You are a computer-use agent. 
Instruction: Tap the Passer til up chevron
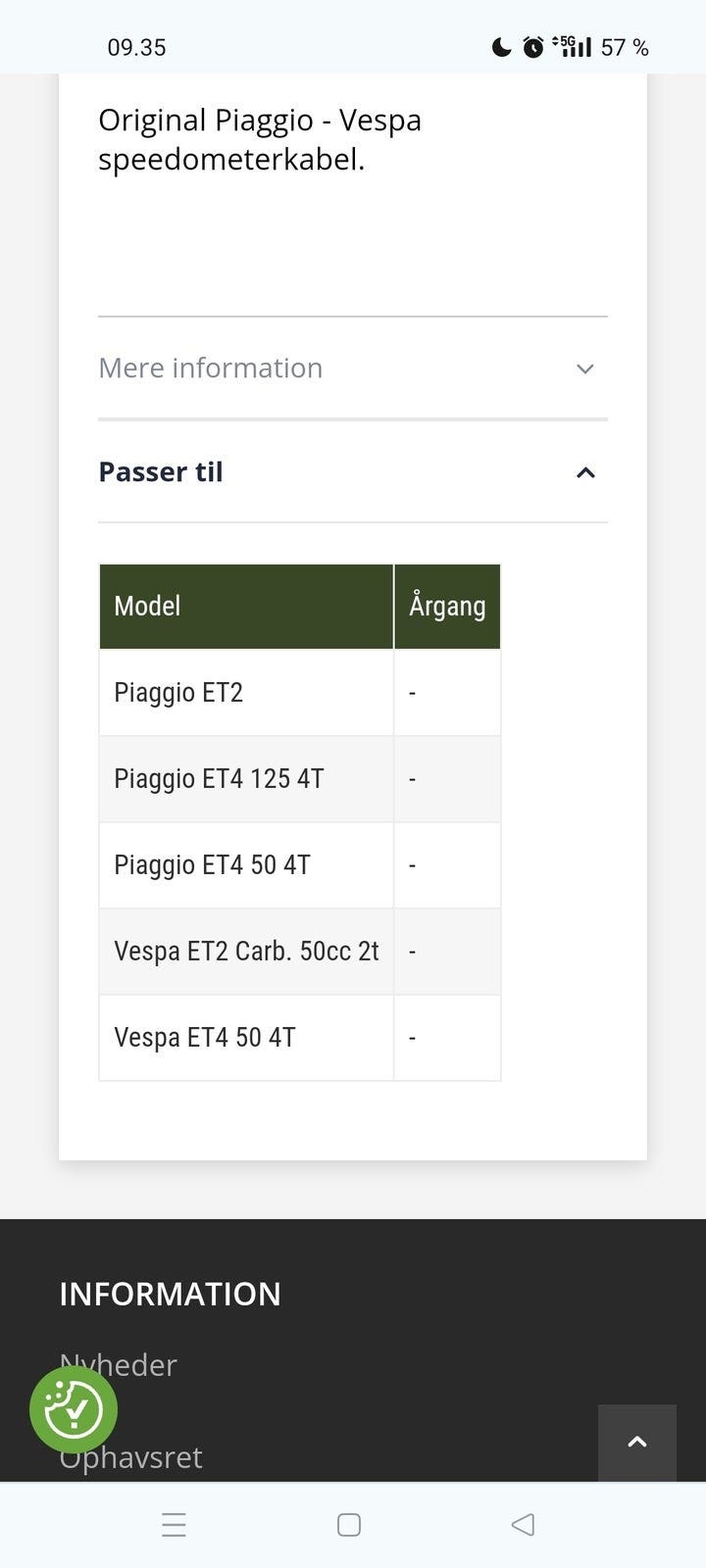pos(585,473)
